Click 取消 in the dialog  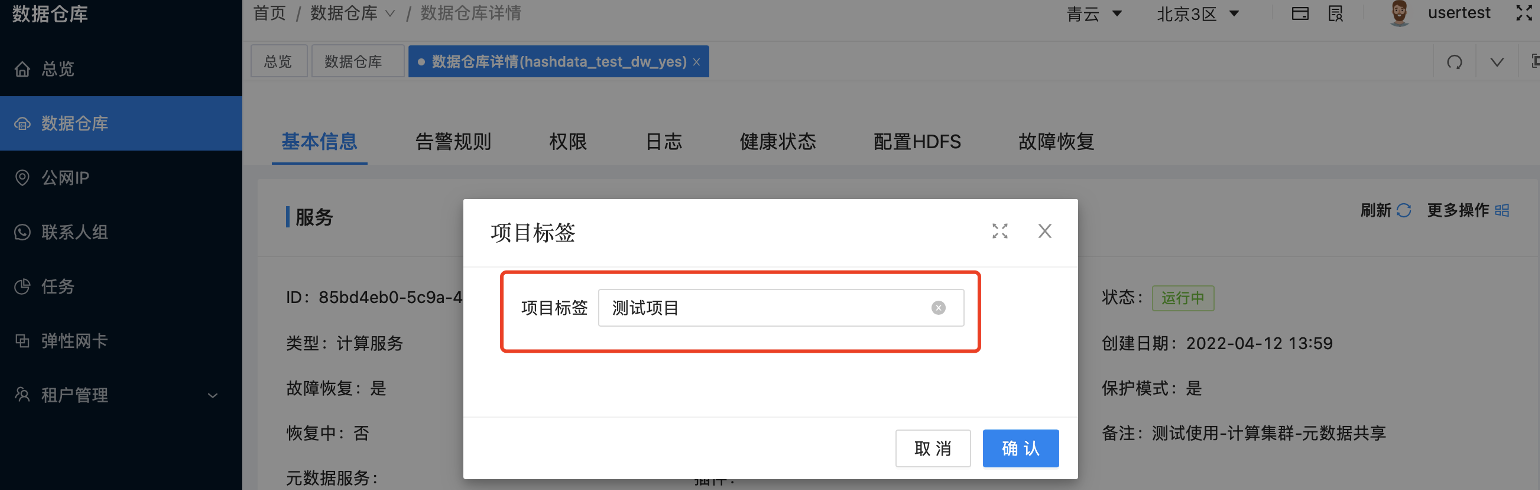click(x=933, y=448)
